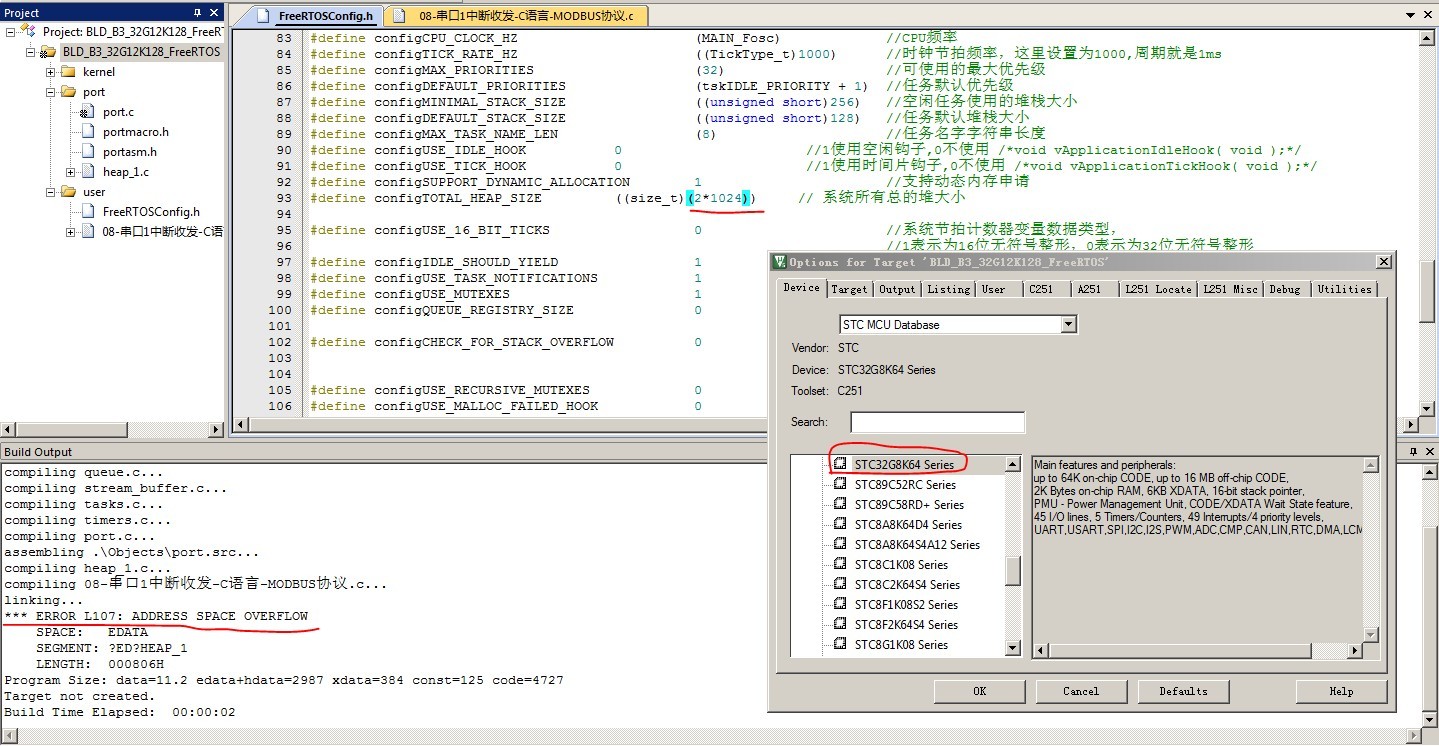Expand the kernel folder
The image size is (1439, 746).
coord(50,72)
